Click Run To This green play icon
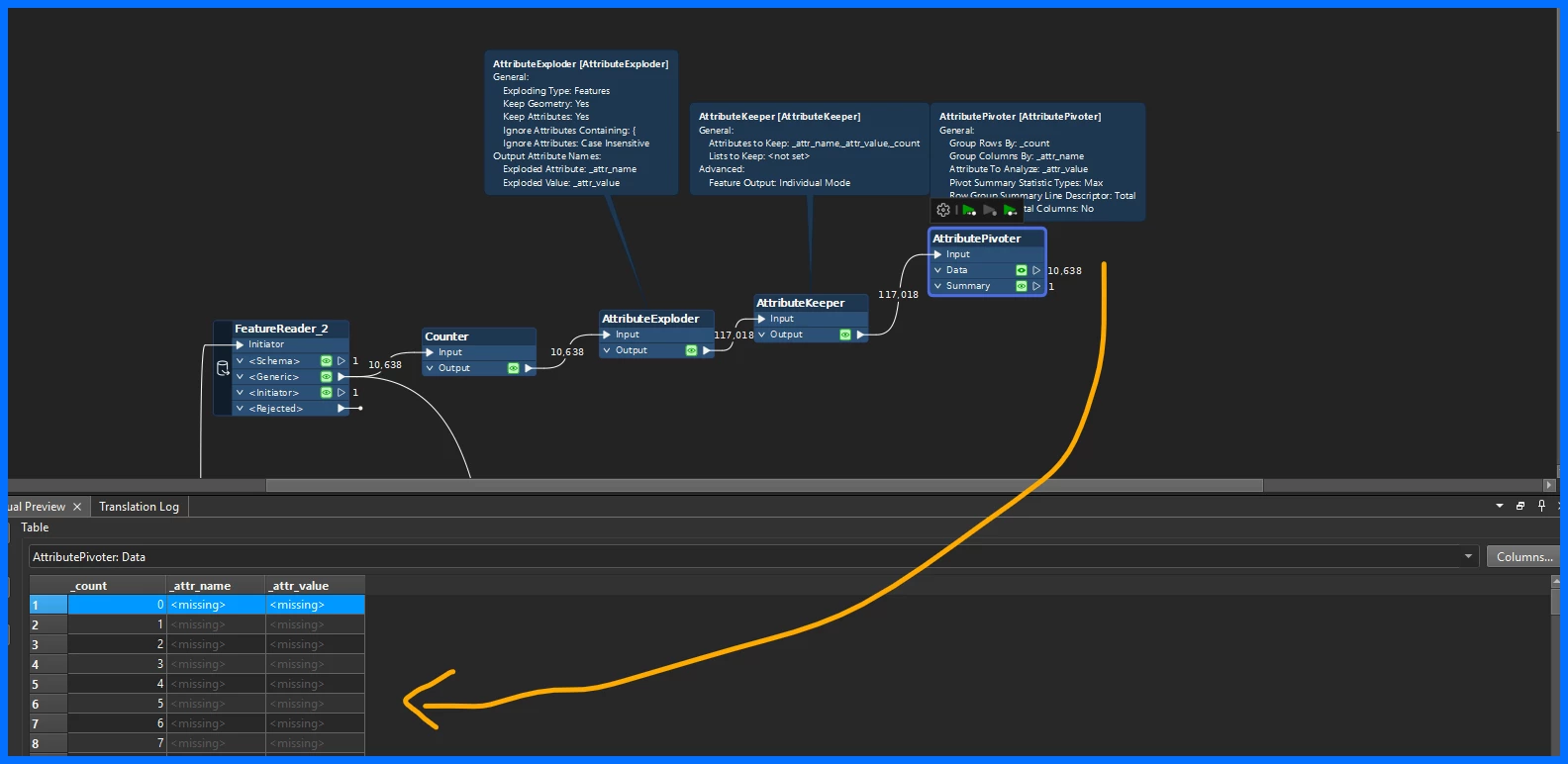This screenshot has width=1568, height=764. coord(969,210)
